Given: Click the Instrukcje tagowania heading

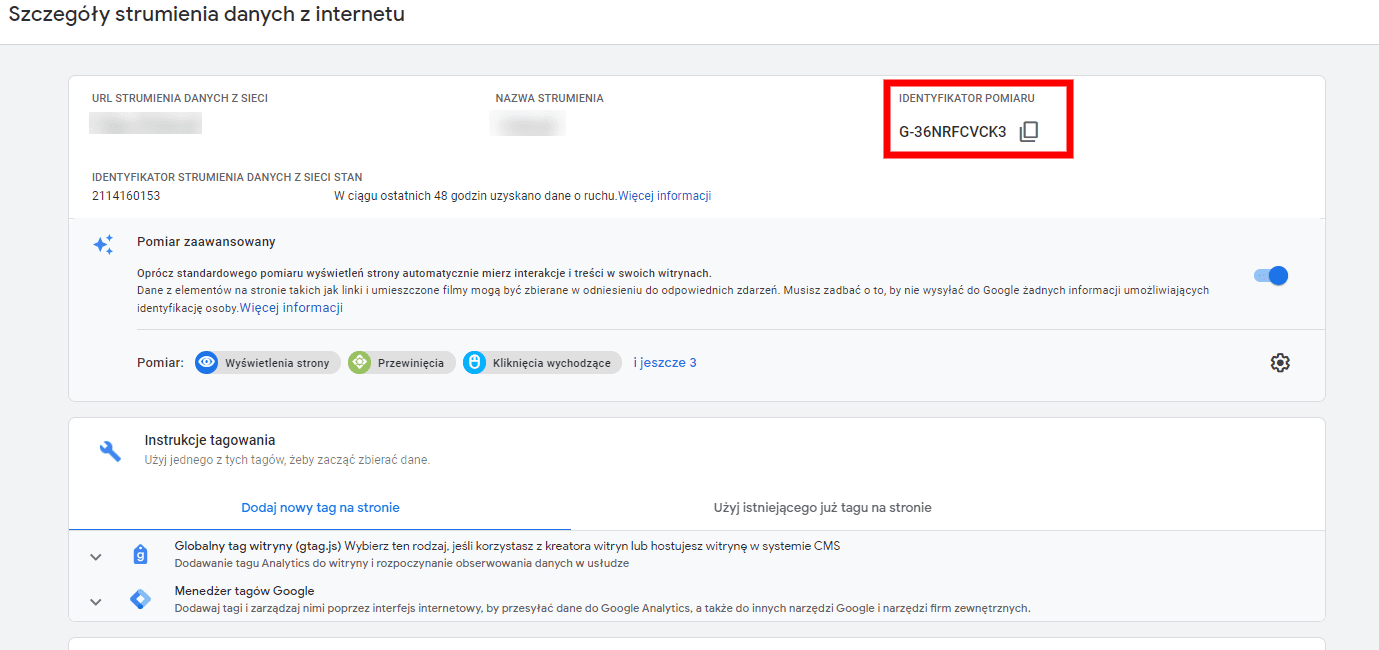Looking at the screenshot, I should pyautogui.click(x=210, y=440).
